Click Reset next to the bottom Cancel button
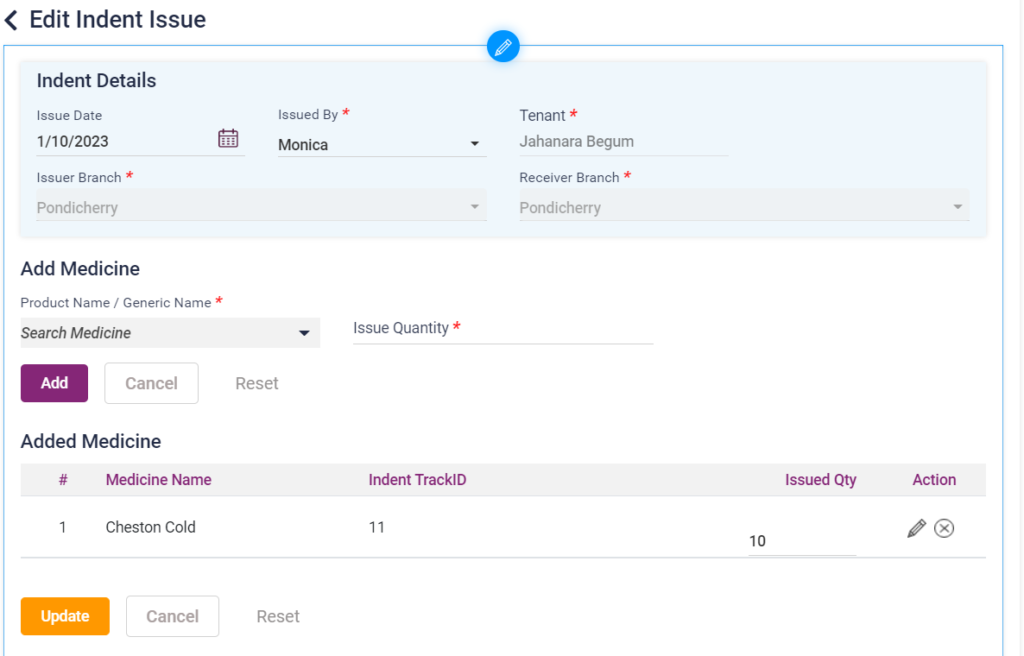This screenshot has width=1024, height=656. click(278, 616)
